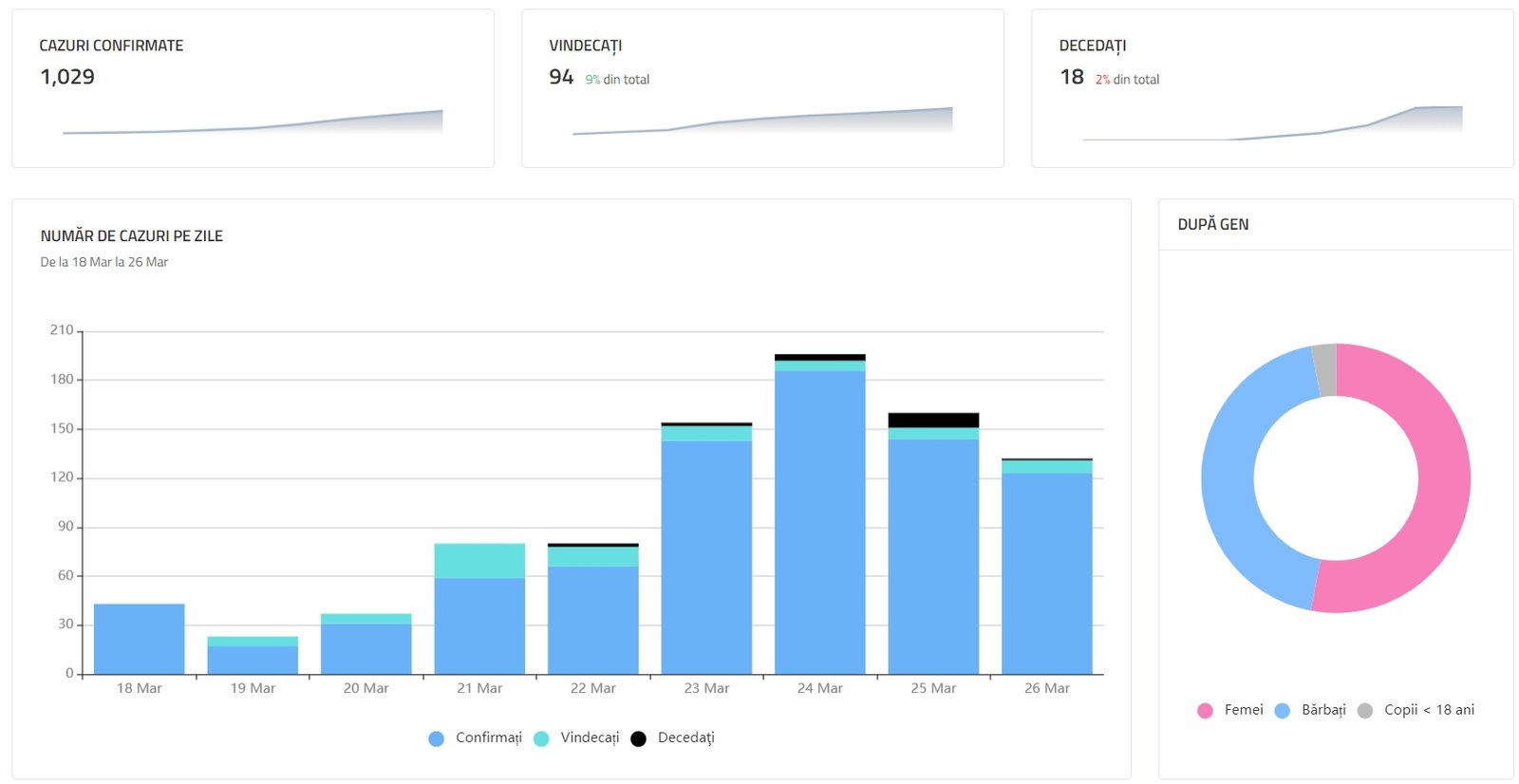This screenshot has width=1519, height=784.
Task: Click the 1,029 confirmed cases number
Action: click(x=67, y=77)
